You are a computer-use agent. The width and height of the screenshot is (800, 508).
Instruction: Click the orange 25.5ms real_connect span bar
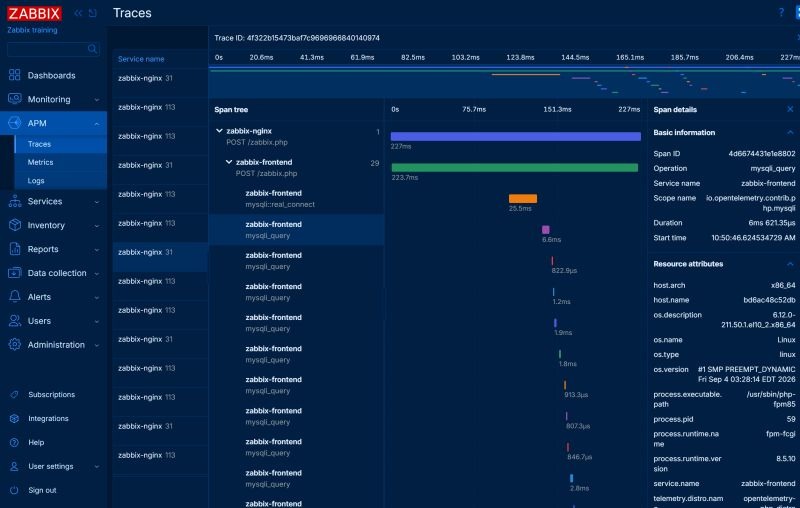tap(523, 198)
